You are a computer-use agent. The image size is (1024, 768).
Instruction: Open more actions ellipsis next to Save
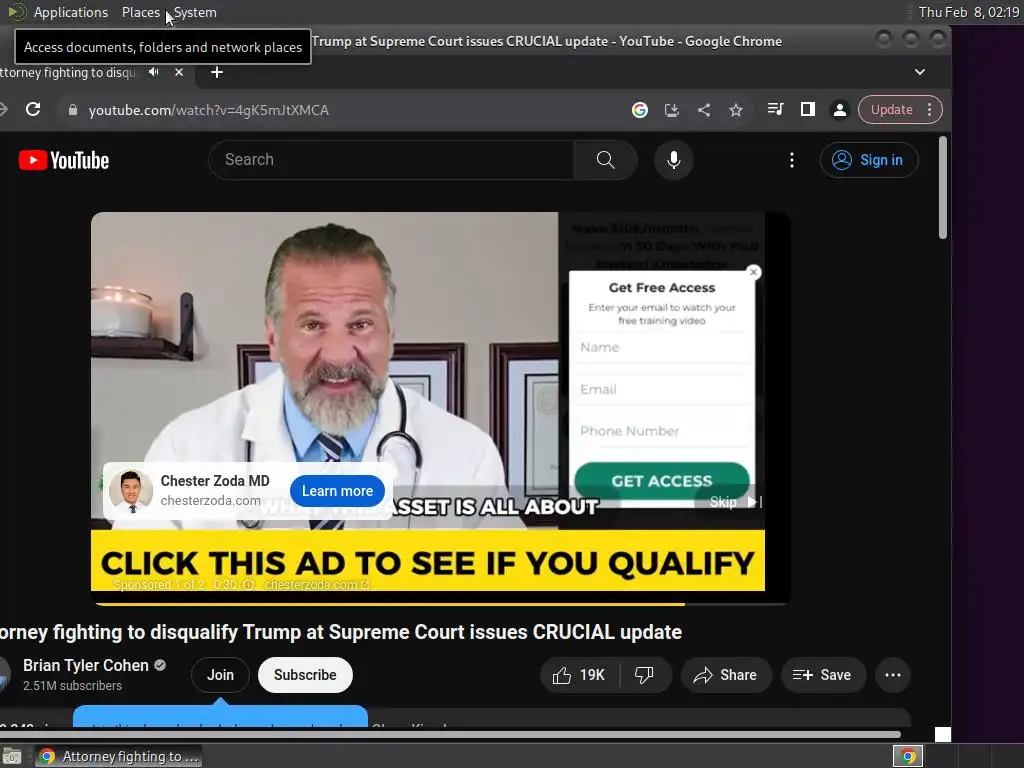pyautogui.click(x=893, y=675)
